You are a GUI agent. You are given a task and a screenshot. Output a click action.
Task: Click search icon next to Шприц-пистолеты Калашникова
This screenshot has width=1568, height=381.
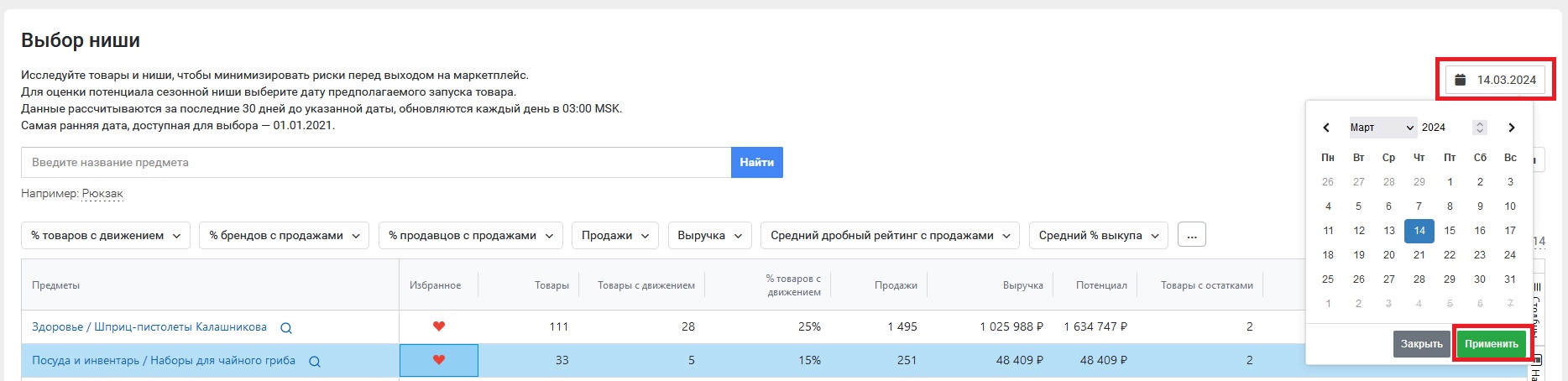pyautogui.click(x=286, y=328)
